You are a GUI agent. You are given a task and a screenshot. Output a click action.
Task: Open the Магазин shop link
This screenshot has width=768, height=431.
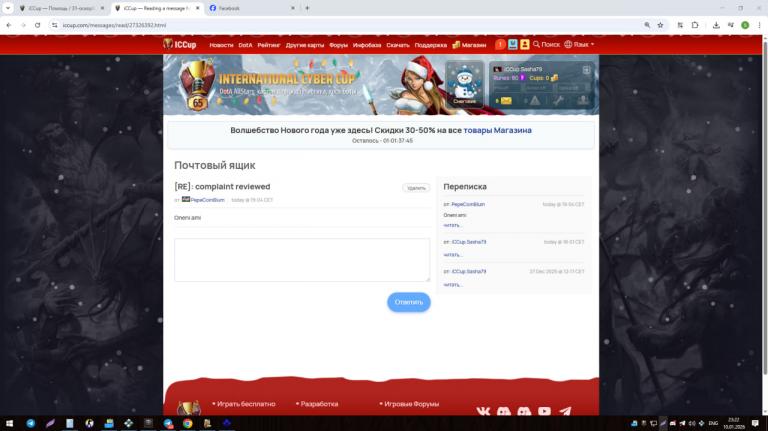469,45
